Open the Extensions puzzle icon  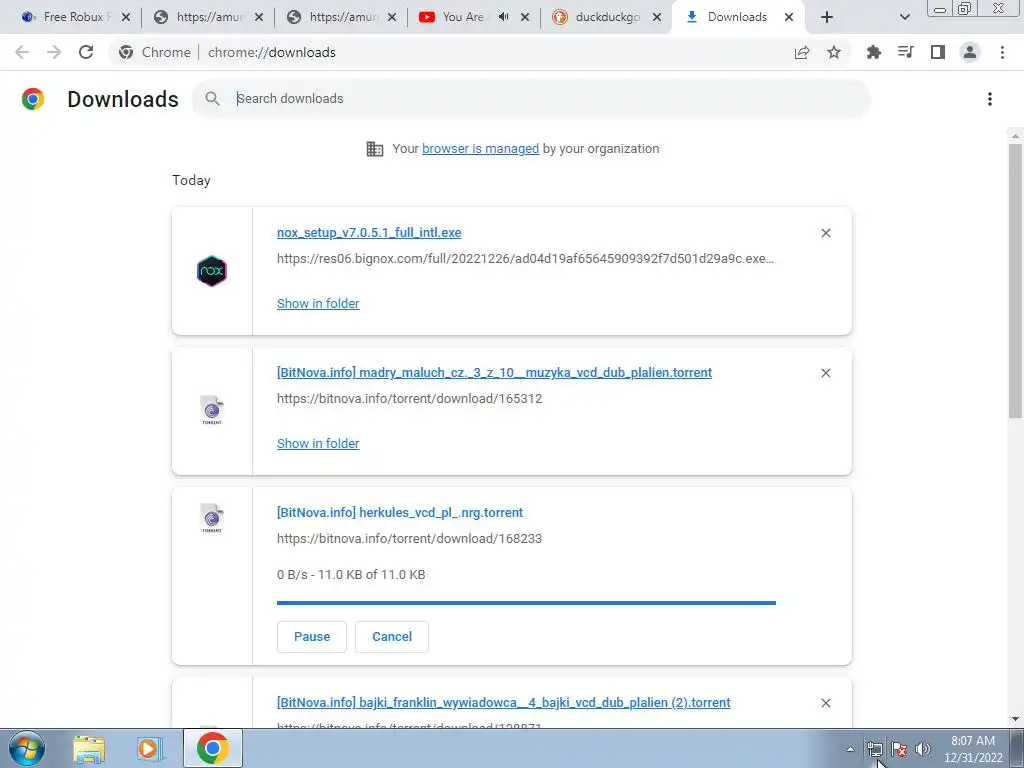[x=873, y=52]
